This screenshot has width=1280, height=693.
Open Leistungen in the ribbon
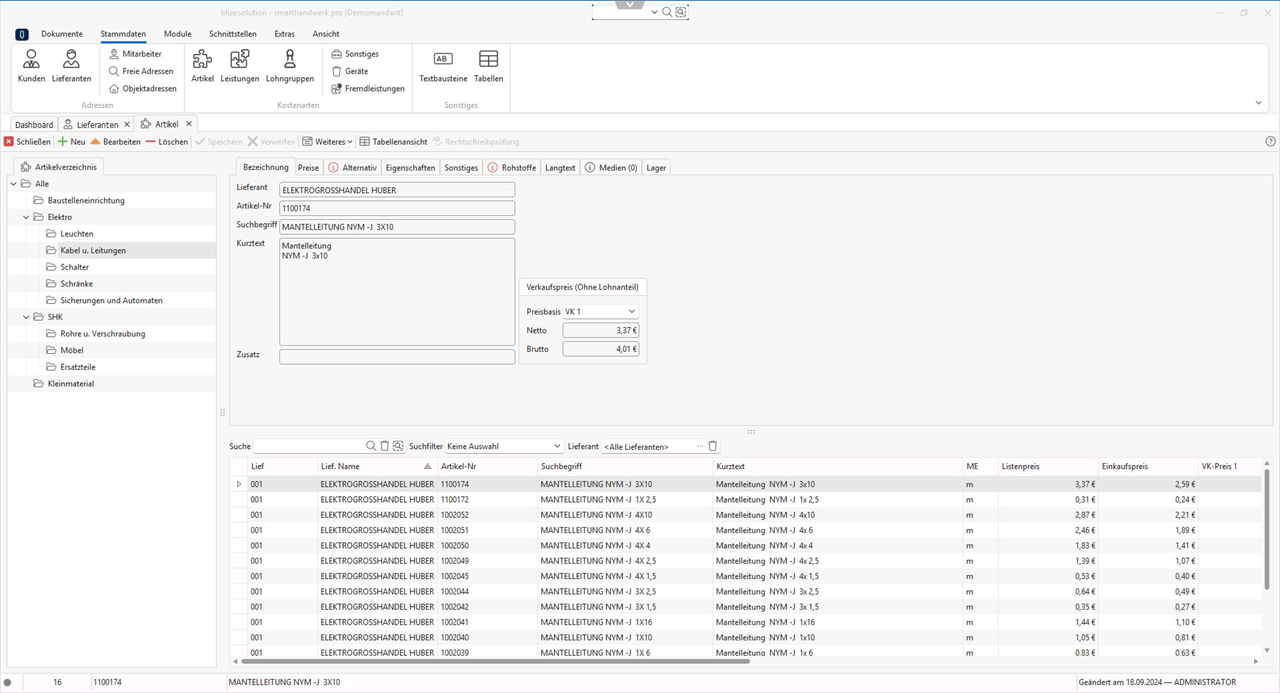point(240,65)
